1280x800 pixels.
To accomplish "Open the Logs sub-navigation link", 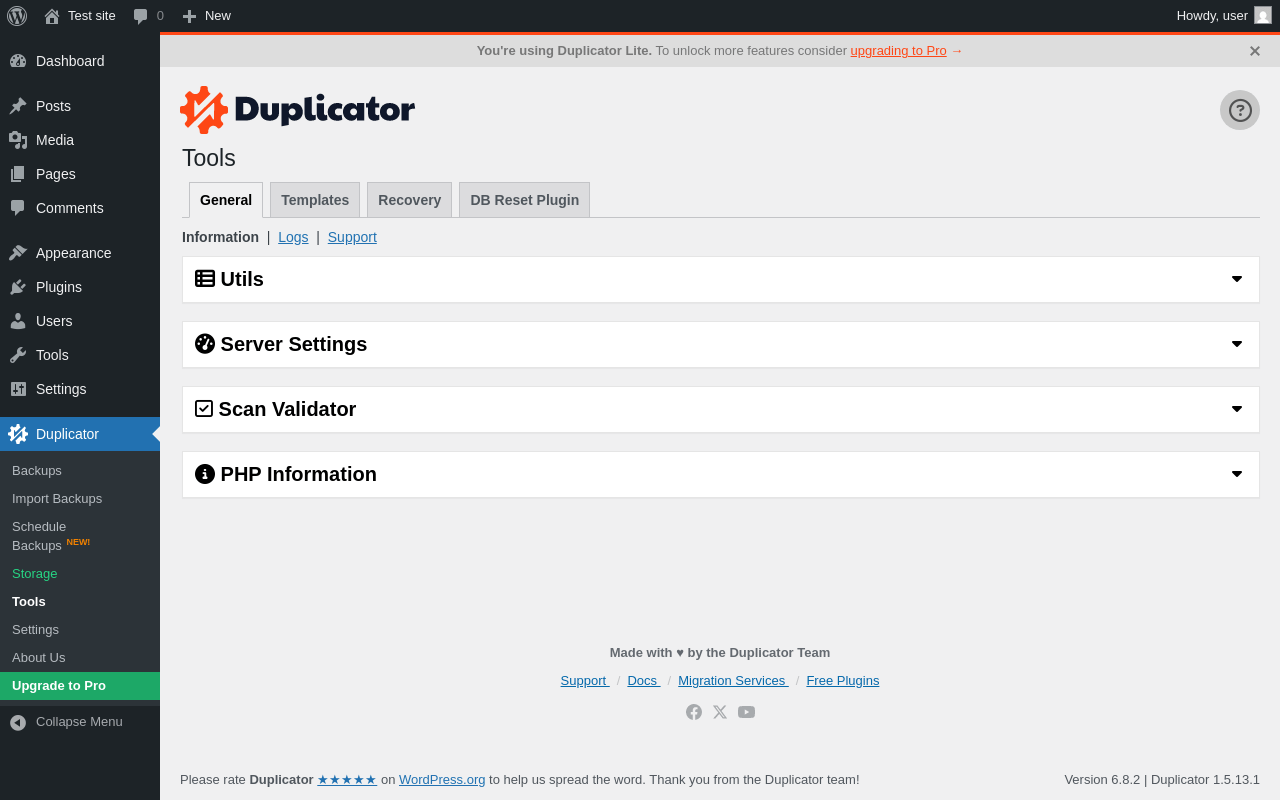I will point(293,237).
